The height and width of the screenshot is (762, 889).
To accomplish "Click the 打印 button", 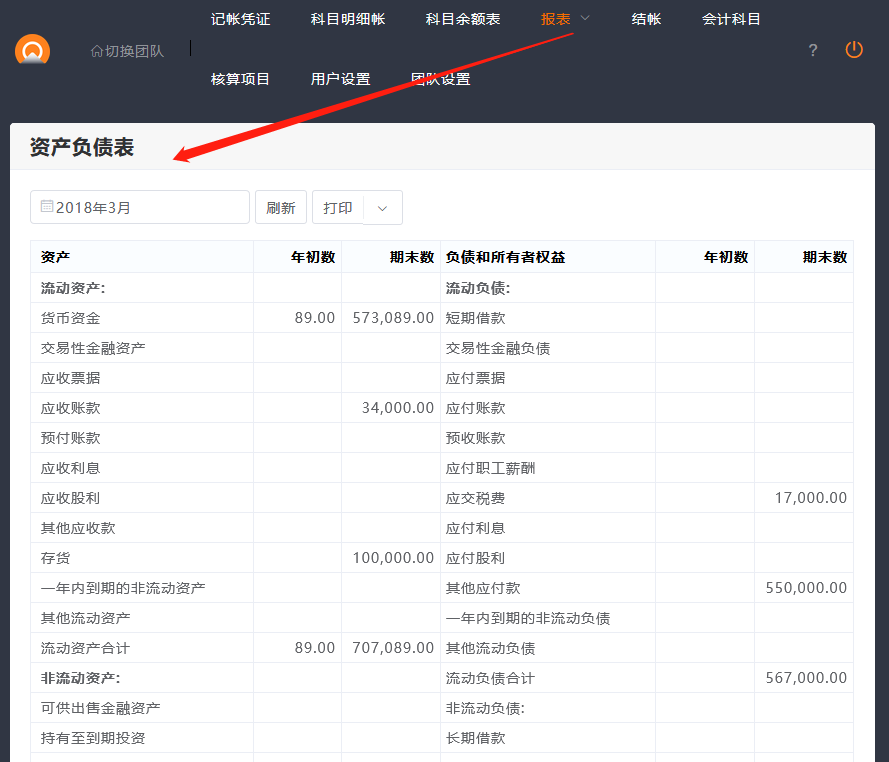I will (x=338, y=208).
